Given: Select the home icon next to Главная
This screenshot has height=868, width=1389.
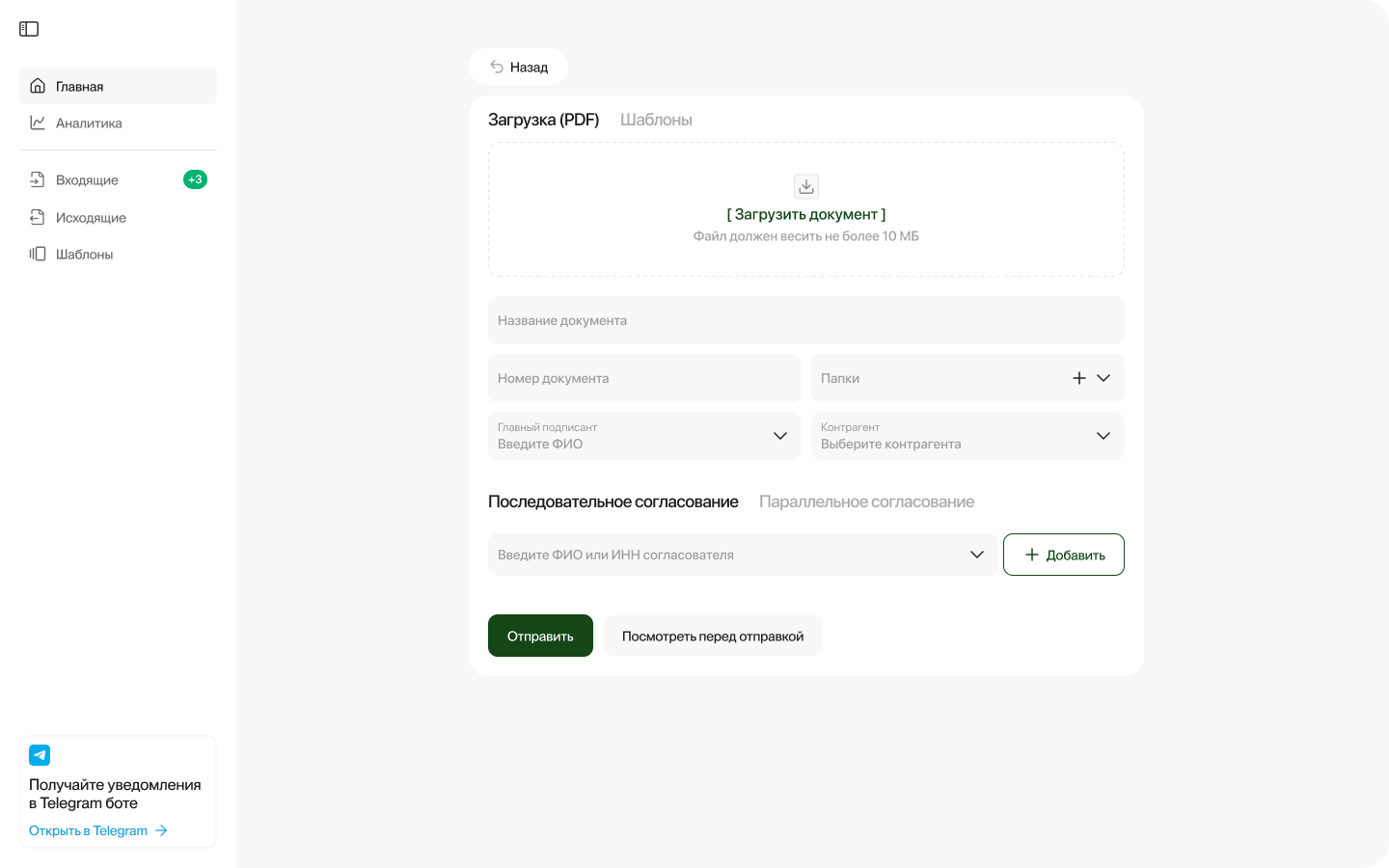Looking at the screenshot, I should point(37,86).
